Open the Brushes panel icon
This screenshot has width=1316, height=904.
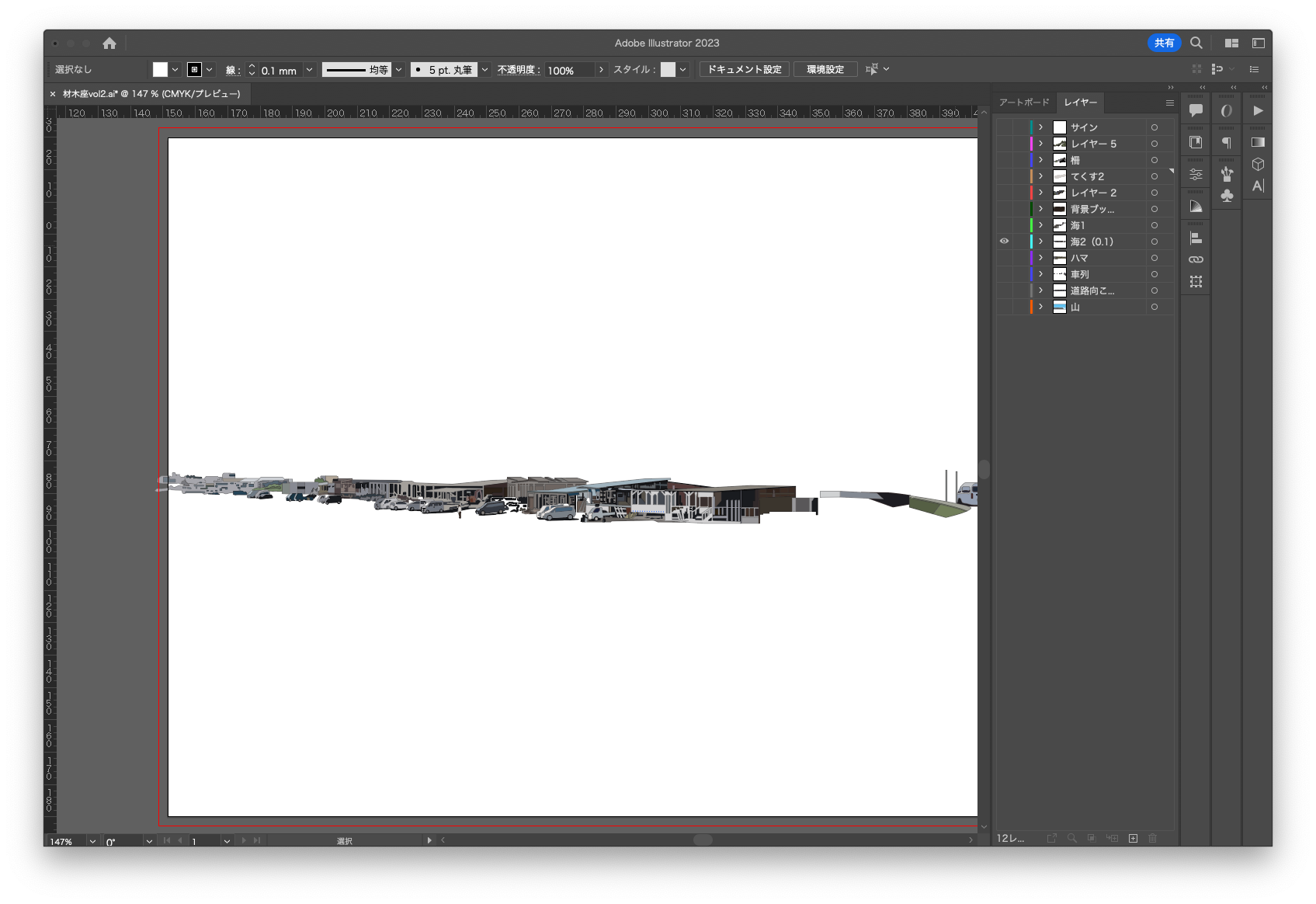[1227, 173]
